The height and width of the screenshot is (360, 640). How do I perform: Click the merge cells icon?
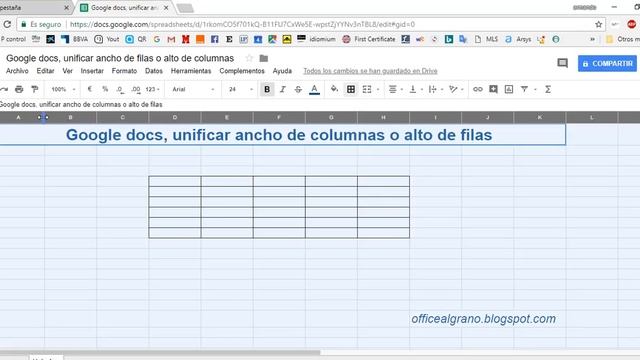click(367, 89)
